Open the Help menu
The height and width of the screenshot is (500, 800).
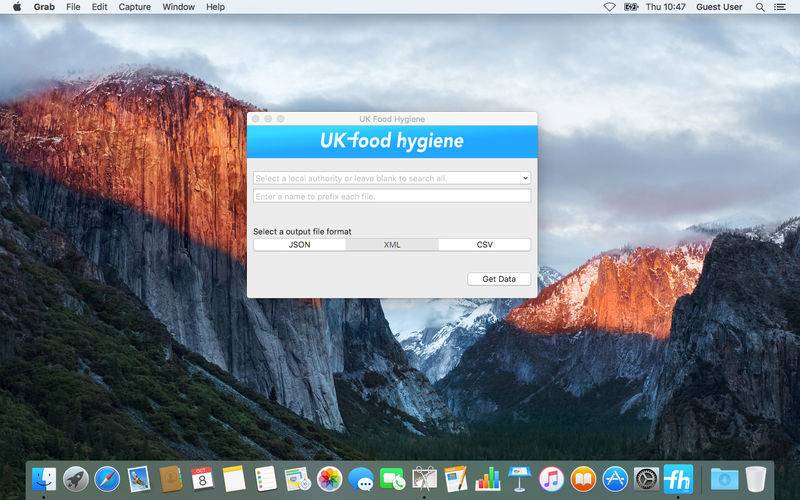(215, 7)
